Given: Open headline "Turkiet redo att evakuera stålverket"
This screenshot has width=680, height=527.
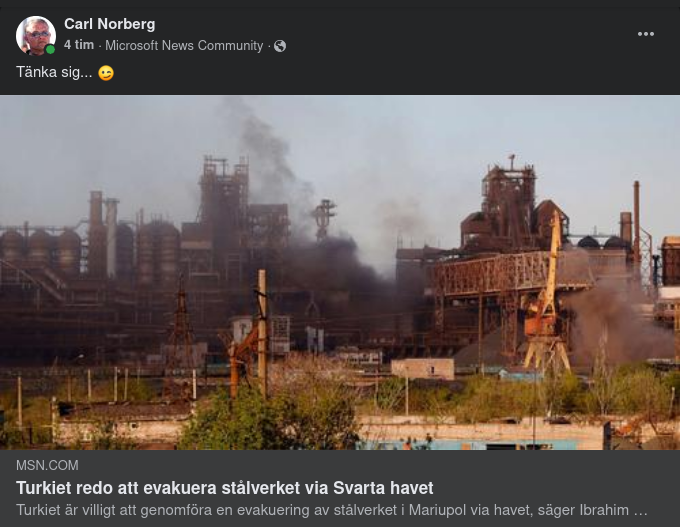Looking at the screenshot, I should pyautogui.click(x=225, y=488).
